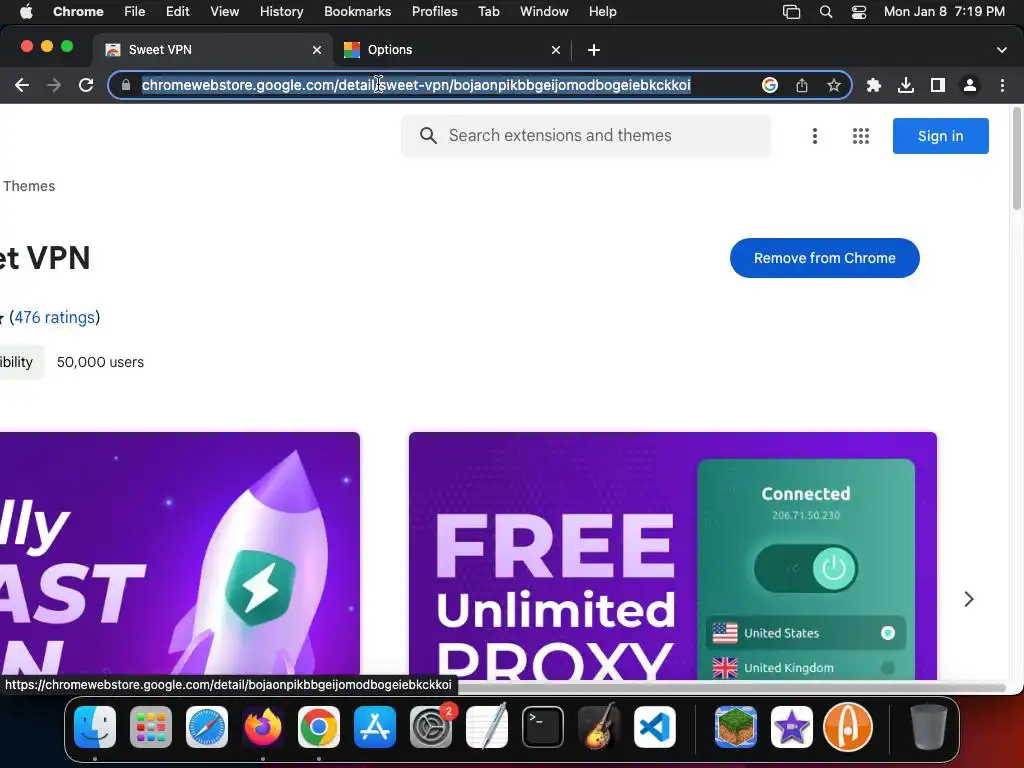This screenshot has width=1024, height=768.
Task: Open System Settings from the dock
Action: click(x=431, y=727)
